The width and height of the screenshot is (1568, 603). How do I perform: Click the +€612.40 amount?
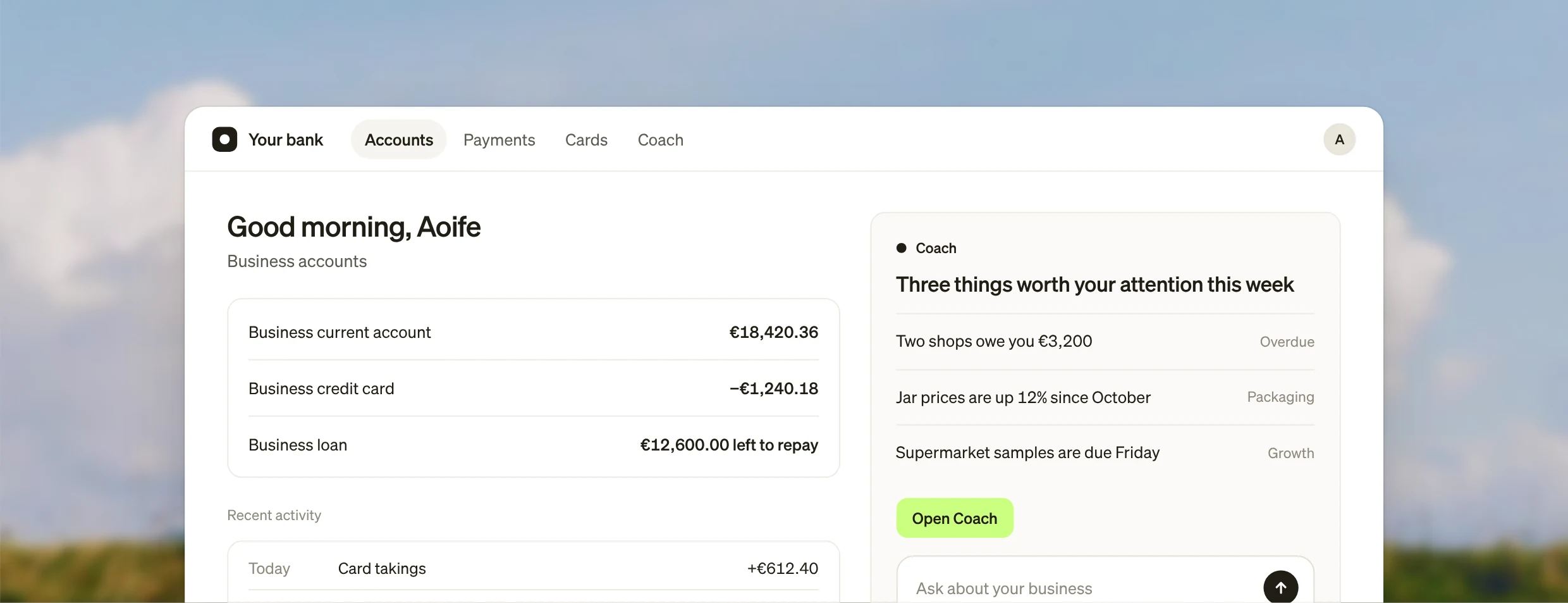point(783,568)
